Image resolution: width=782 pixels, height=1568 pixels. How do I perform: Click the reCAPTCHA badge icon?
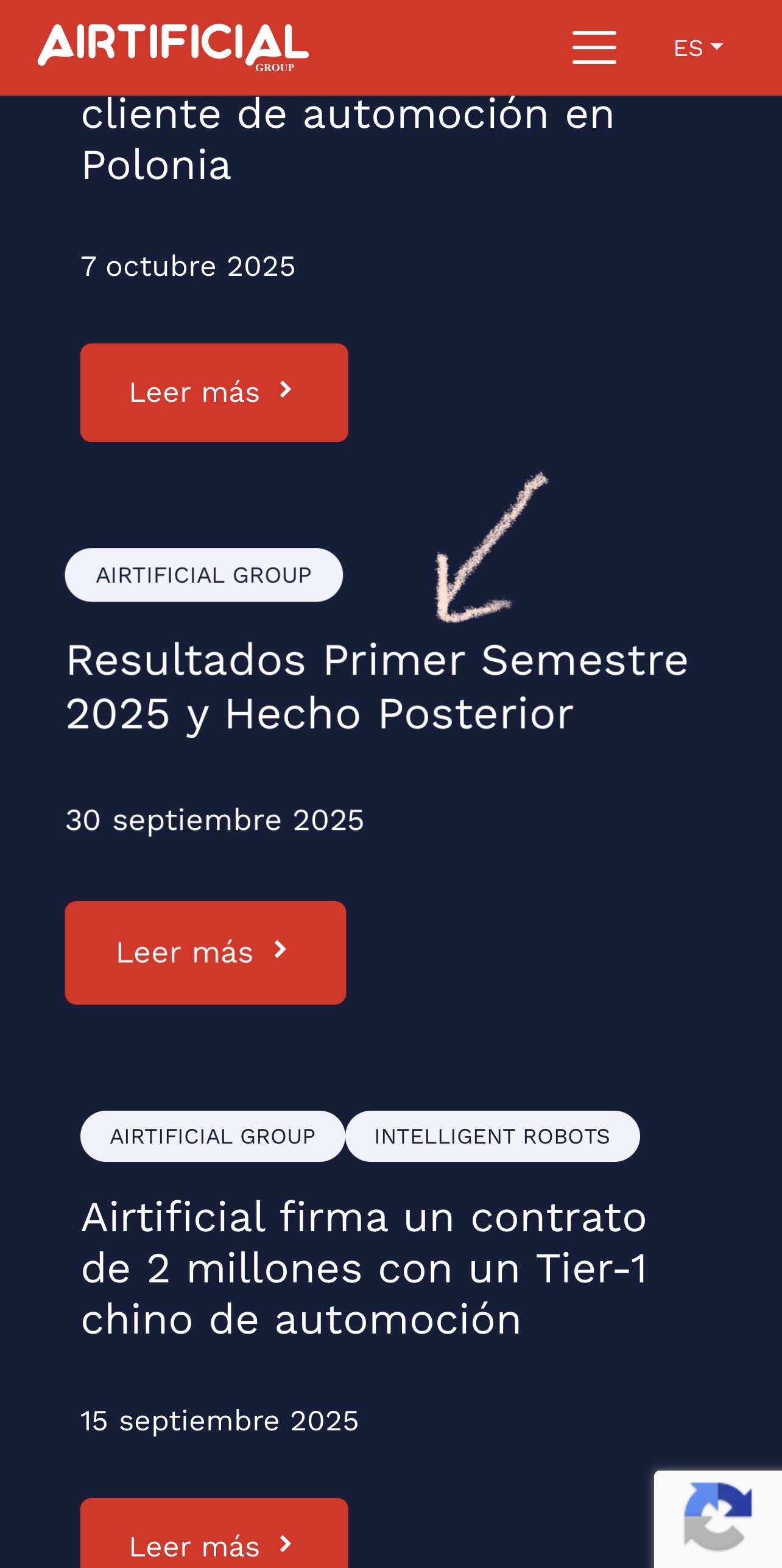pos(717,1516)
